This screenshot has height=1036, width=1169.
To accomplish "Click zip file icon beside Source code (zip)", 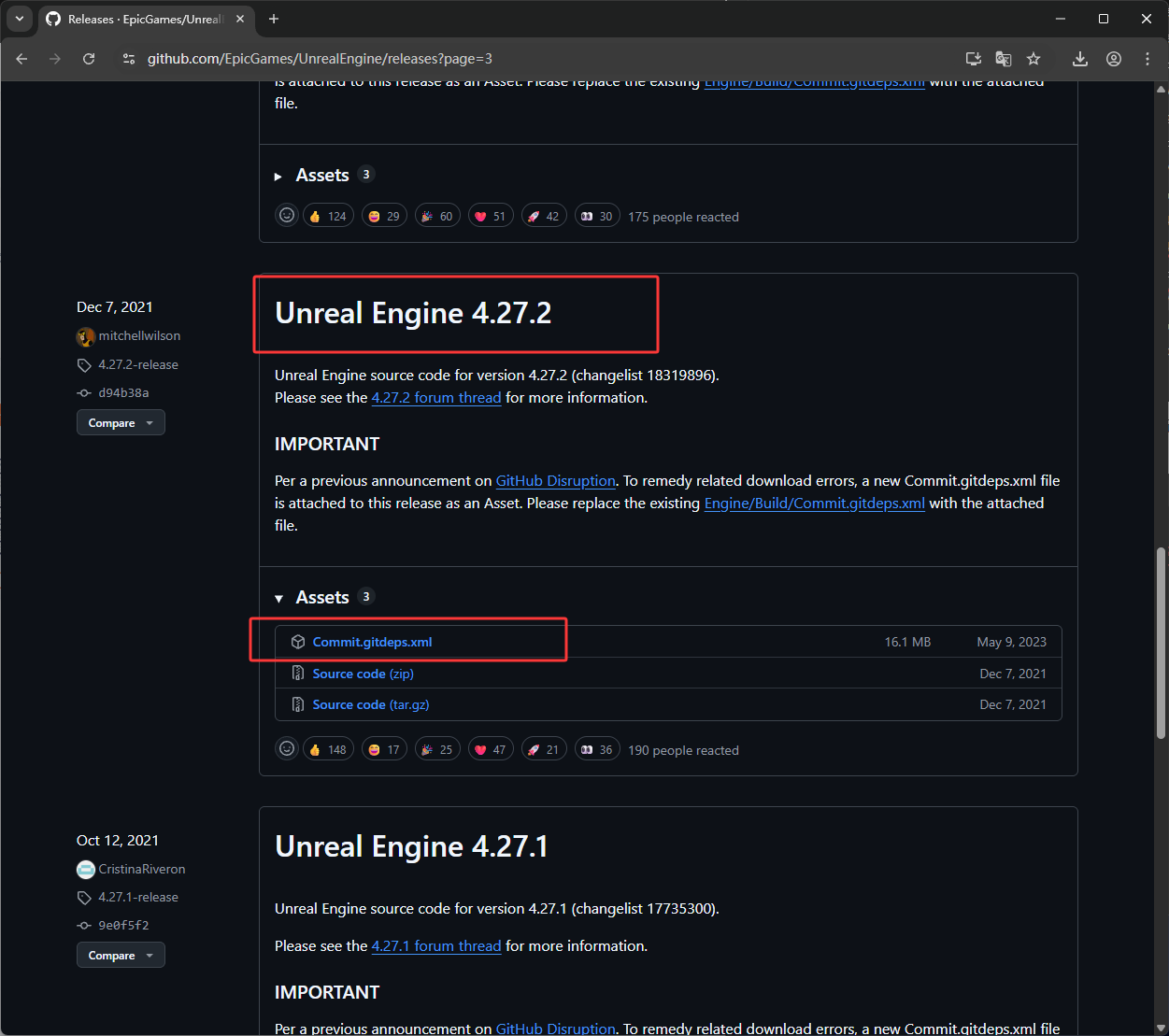I will (x=298, y=673).
